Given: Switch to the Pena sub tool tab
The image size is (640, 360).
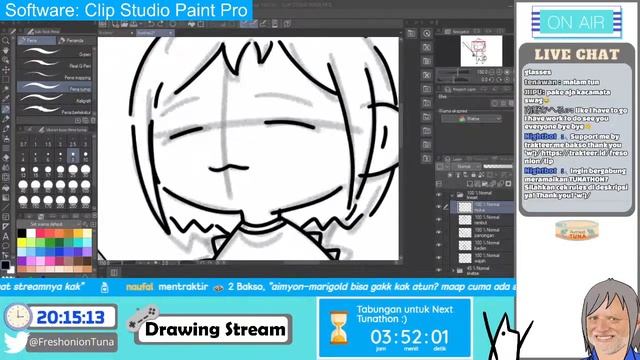Looking at the screenshot, I should [37, 40].
